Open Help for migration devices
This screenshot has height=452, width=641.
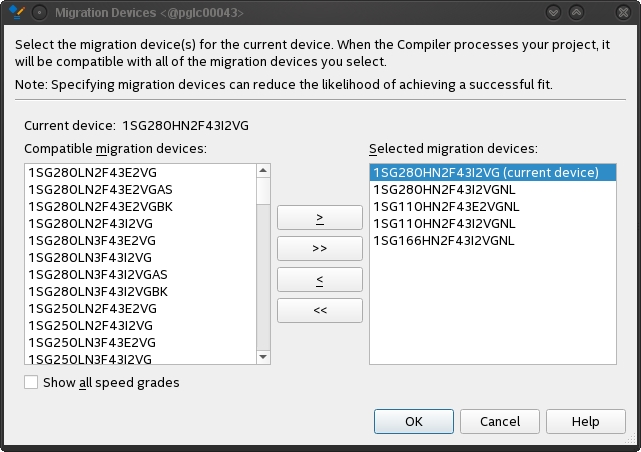click(x=585, y=421)
